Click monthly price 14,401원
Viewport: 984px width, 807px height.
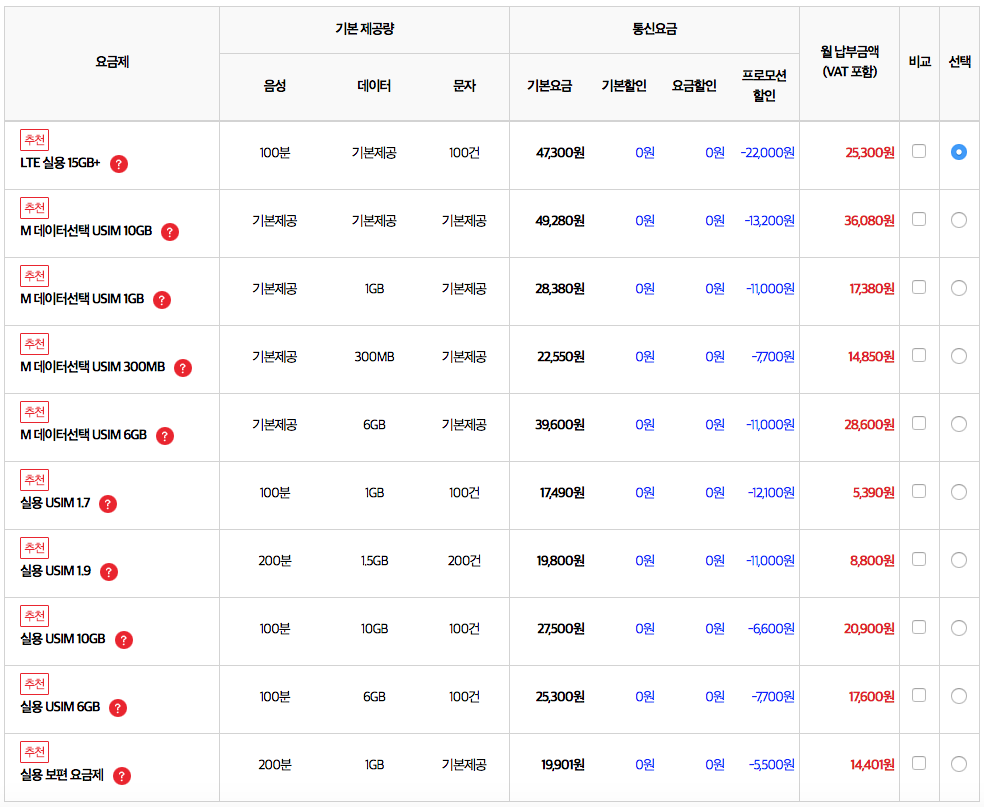872,764
